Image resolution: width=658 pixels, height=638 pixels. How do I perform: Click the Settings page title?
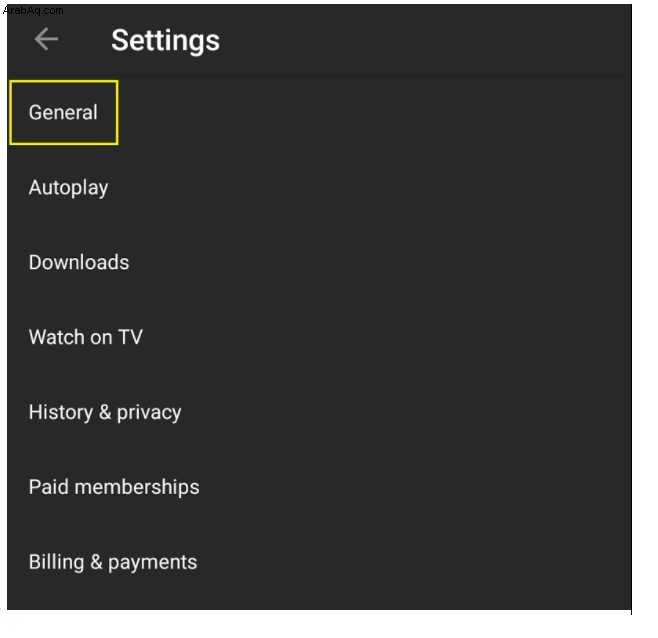point(165,41)
